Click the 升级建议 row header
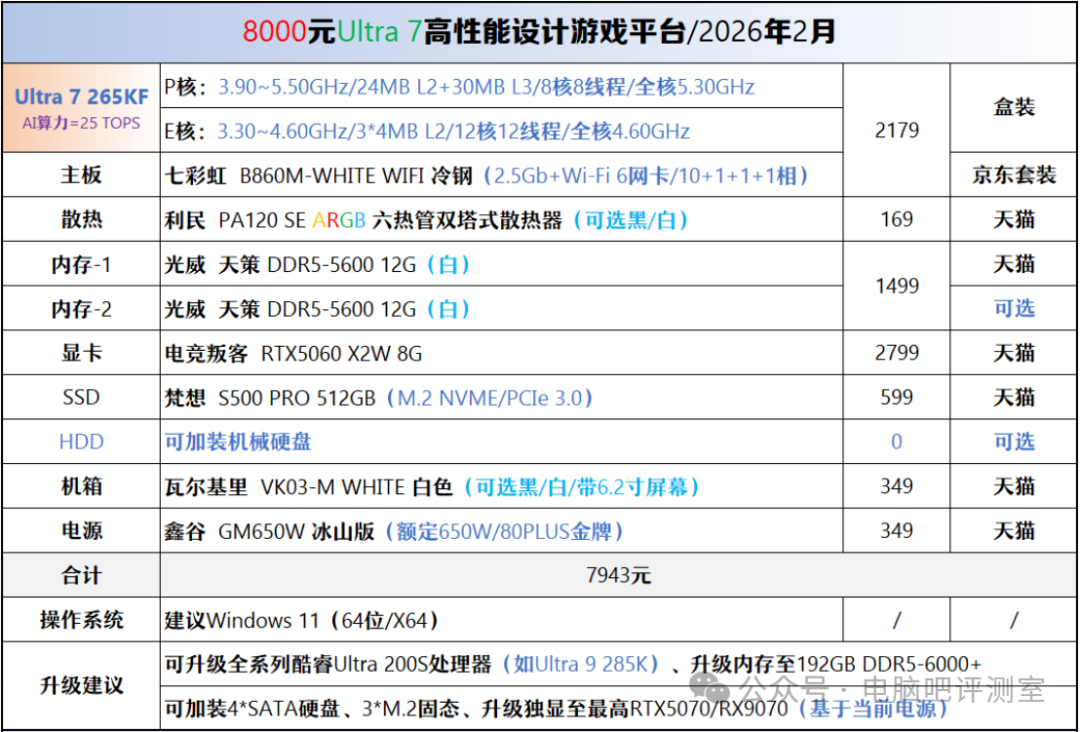 80,685
